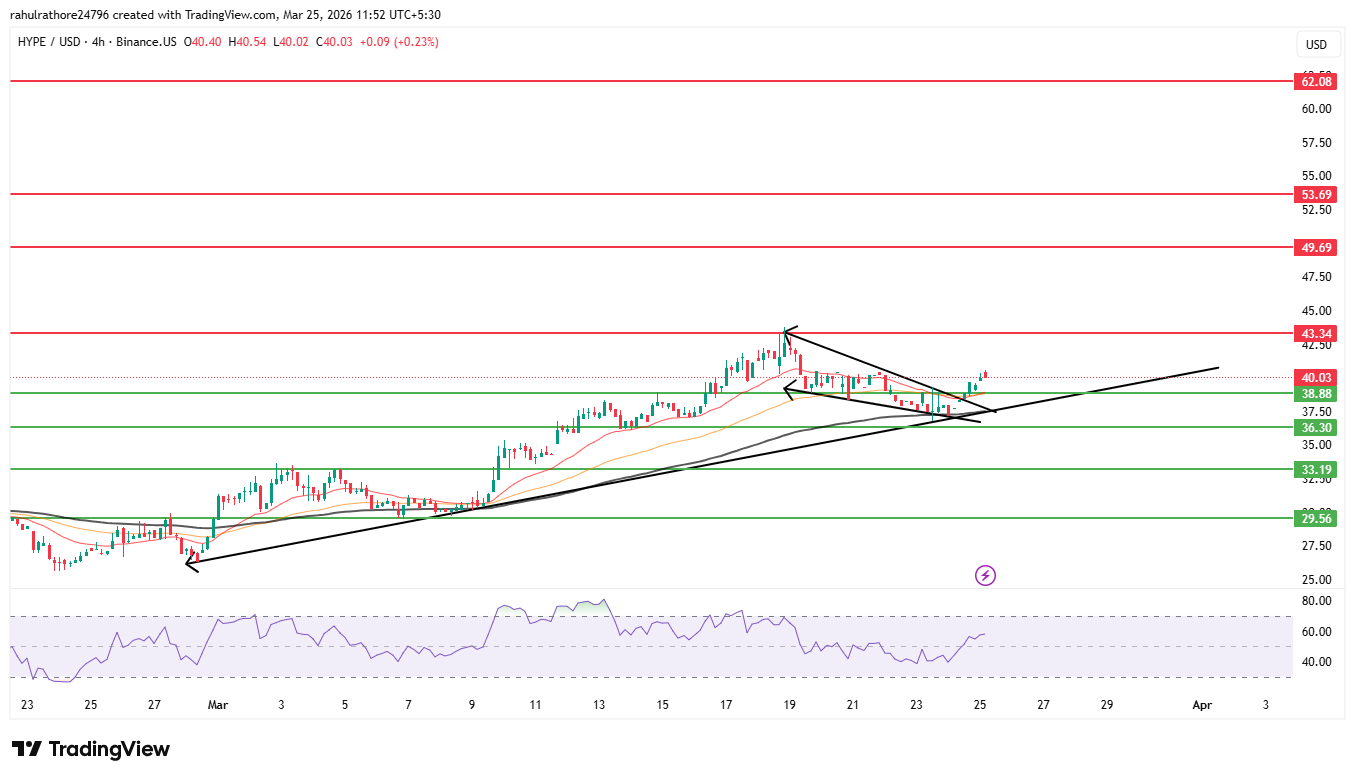Click the Mar label on the time axis
The height and width of the screenshot is (779, 1355).
218,705
